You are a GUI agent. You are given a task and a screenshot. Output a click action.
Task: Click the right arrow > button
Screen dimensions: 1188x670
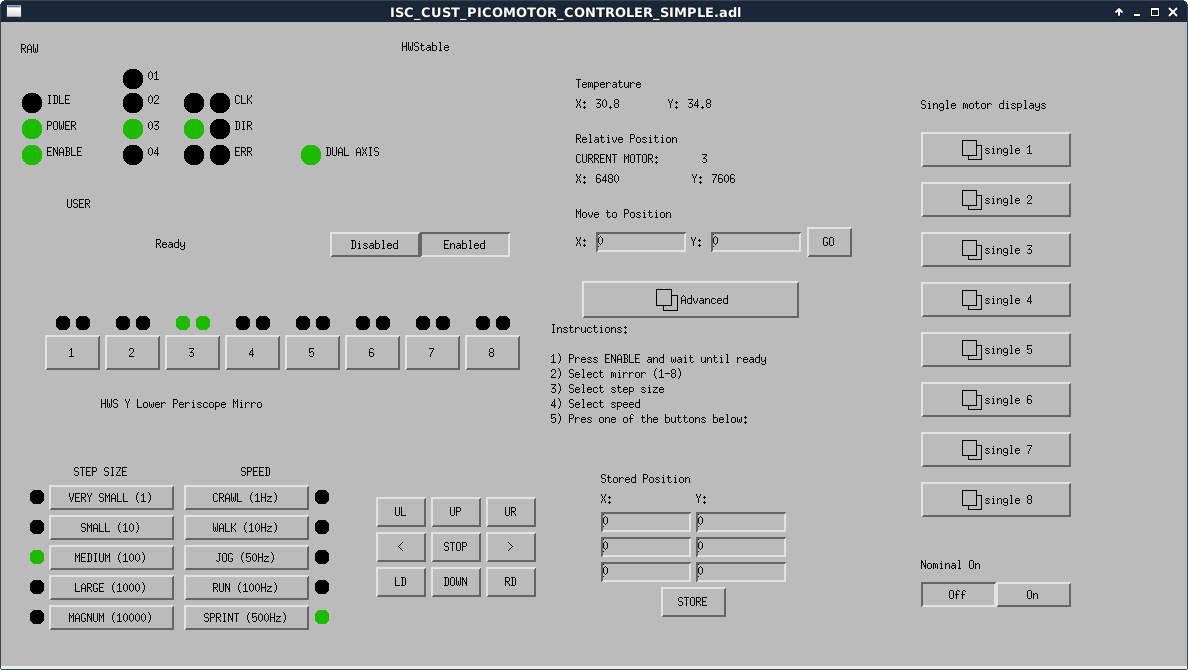tap(511, 547)
